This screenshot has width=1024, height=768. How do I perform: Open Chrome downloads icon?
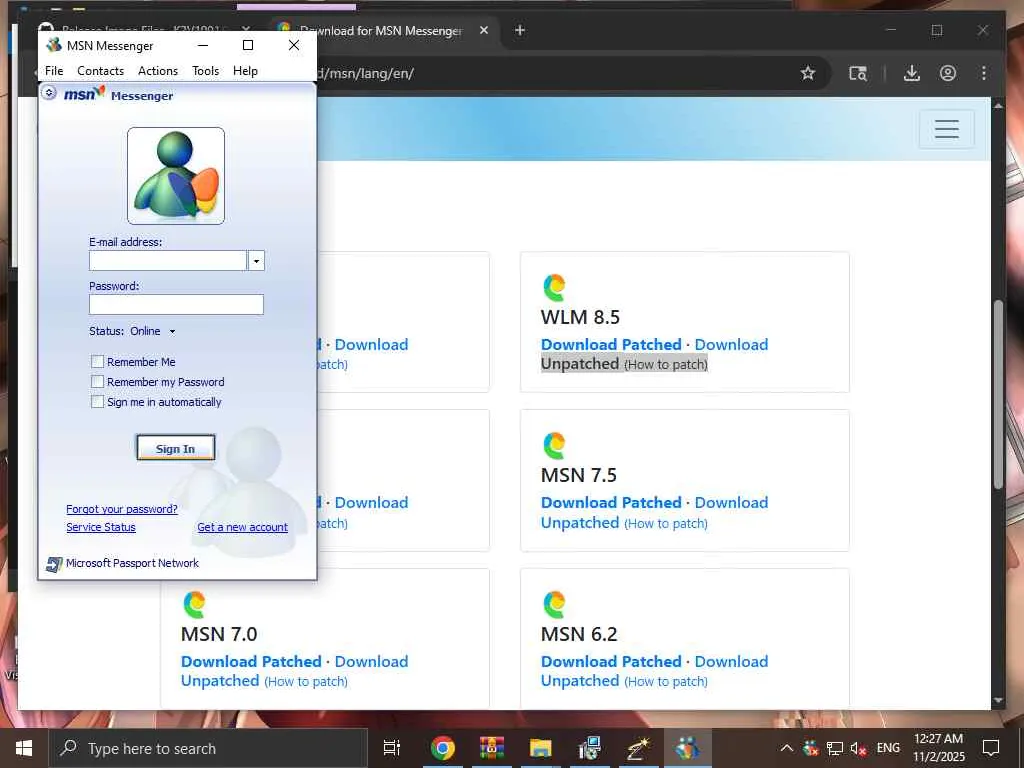click(x=912, y=73)
